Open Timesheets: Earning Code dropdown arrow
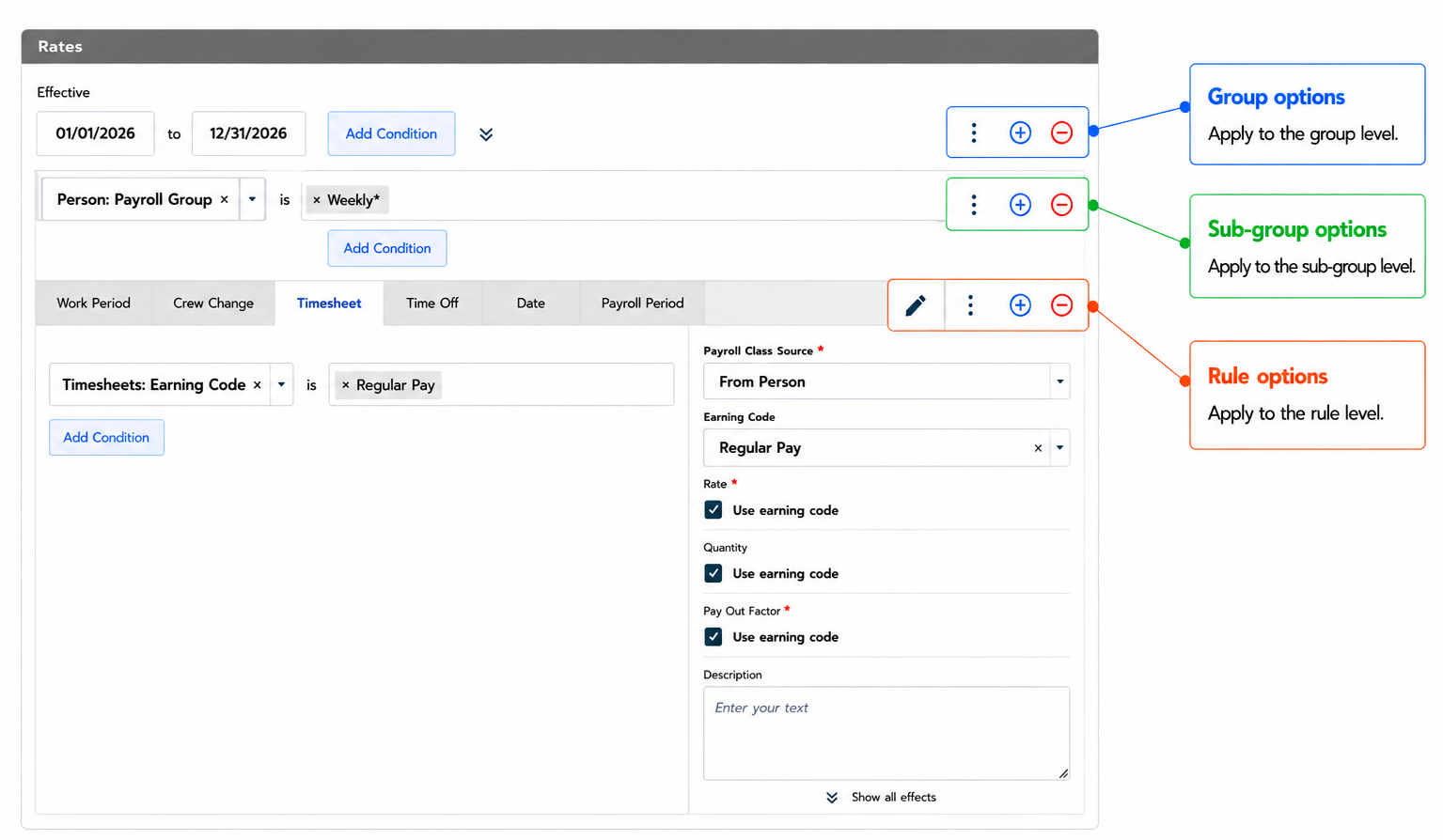 click(x=281, y=384)
